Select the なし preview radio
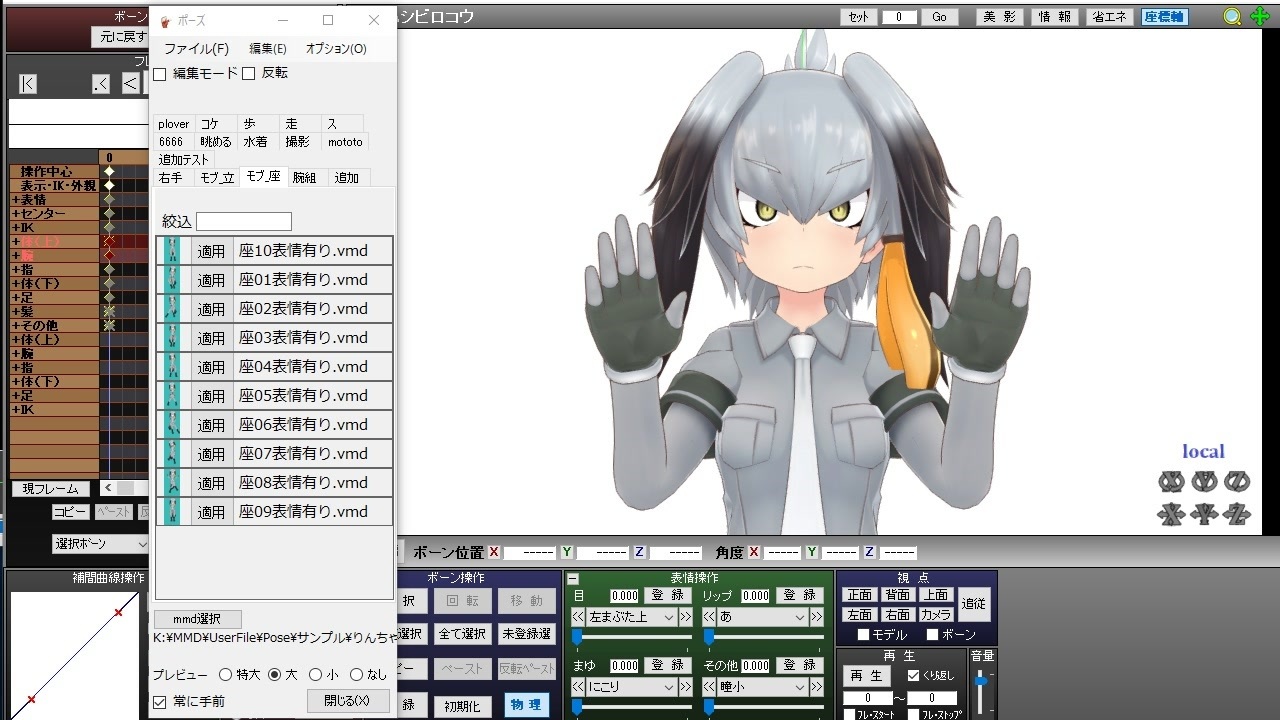Screen dimensions: 1280x720 coord(356,675)
